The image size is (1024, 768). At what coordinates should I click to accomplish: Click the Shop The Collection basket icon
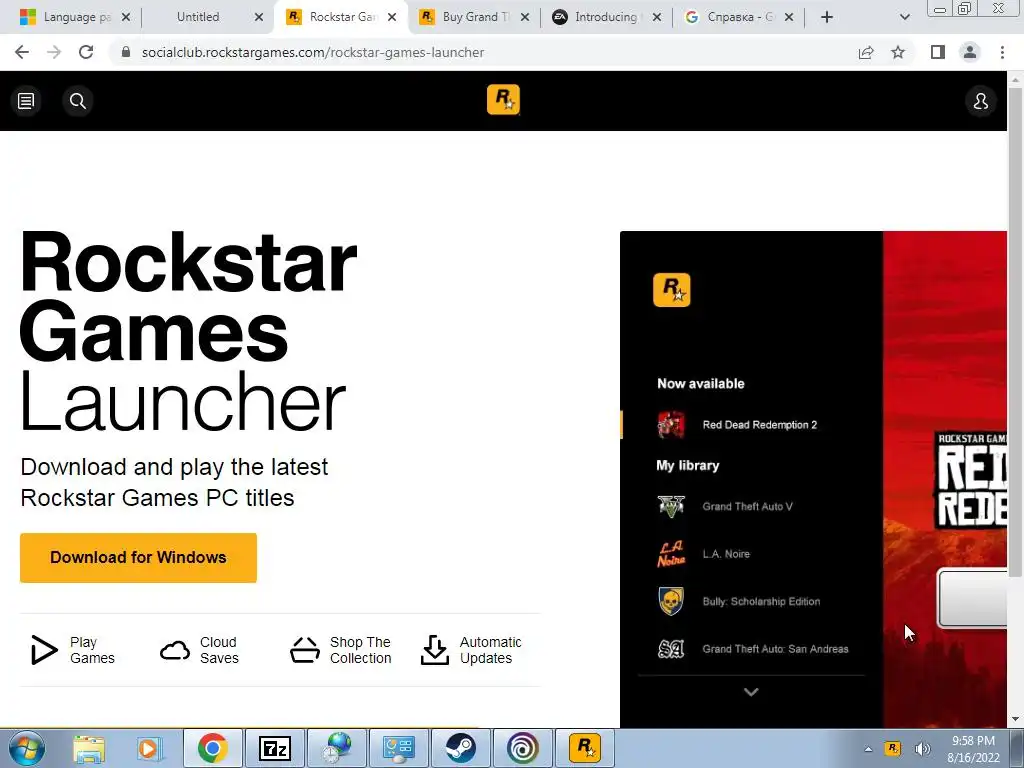[305, 650]
